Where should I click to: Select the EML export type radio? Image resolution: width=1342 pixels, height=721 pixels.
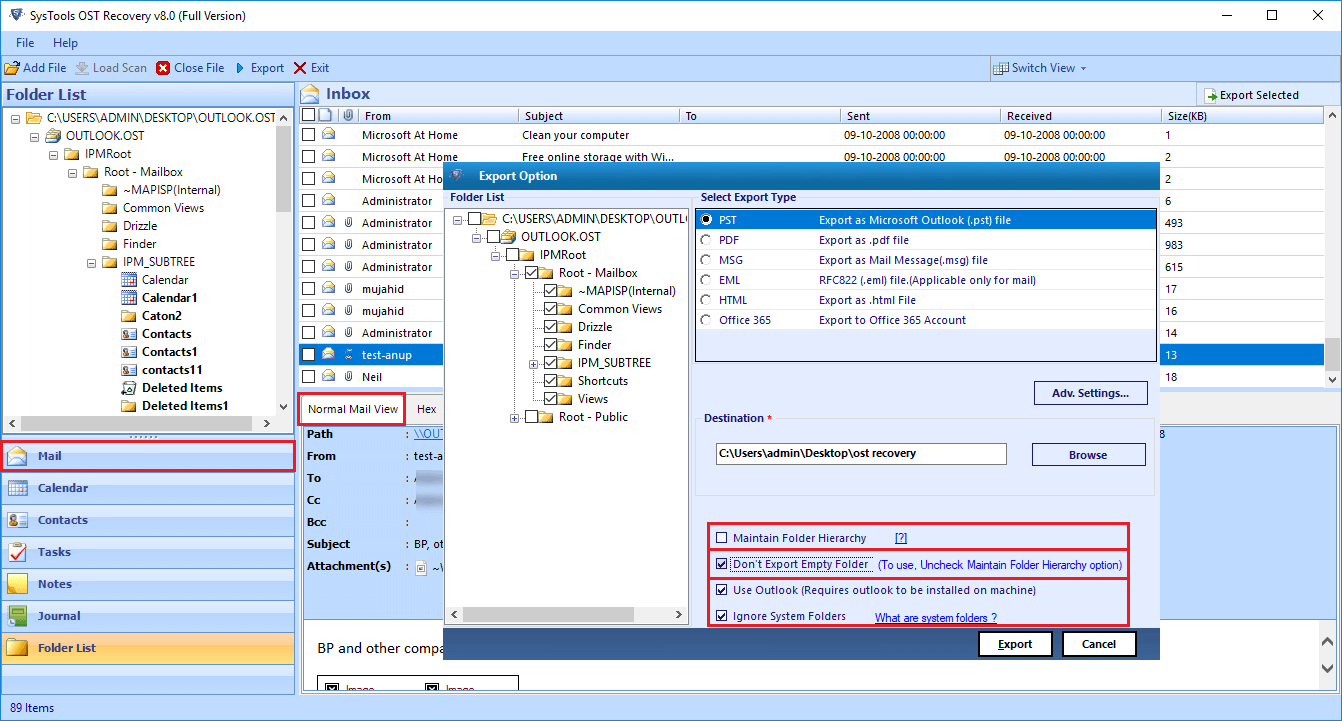(706, 280)
